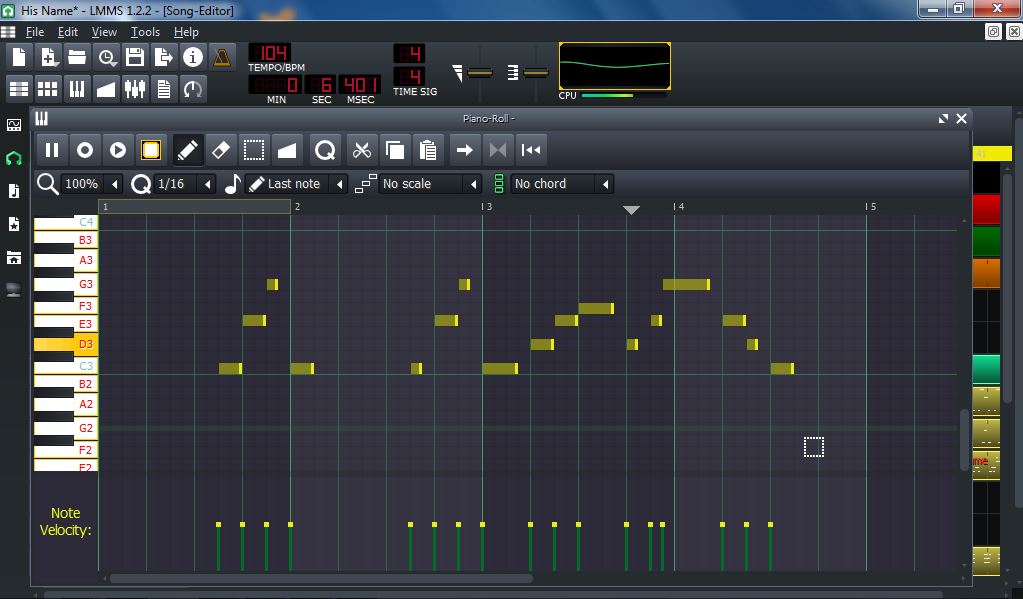Open the Edit menu
The height and width of the screenshot is (599, 1023).
[67, 32]
